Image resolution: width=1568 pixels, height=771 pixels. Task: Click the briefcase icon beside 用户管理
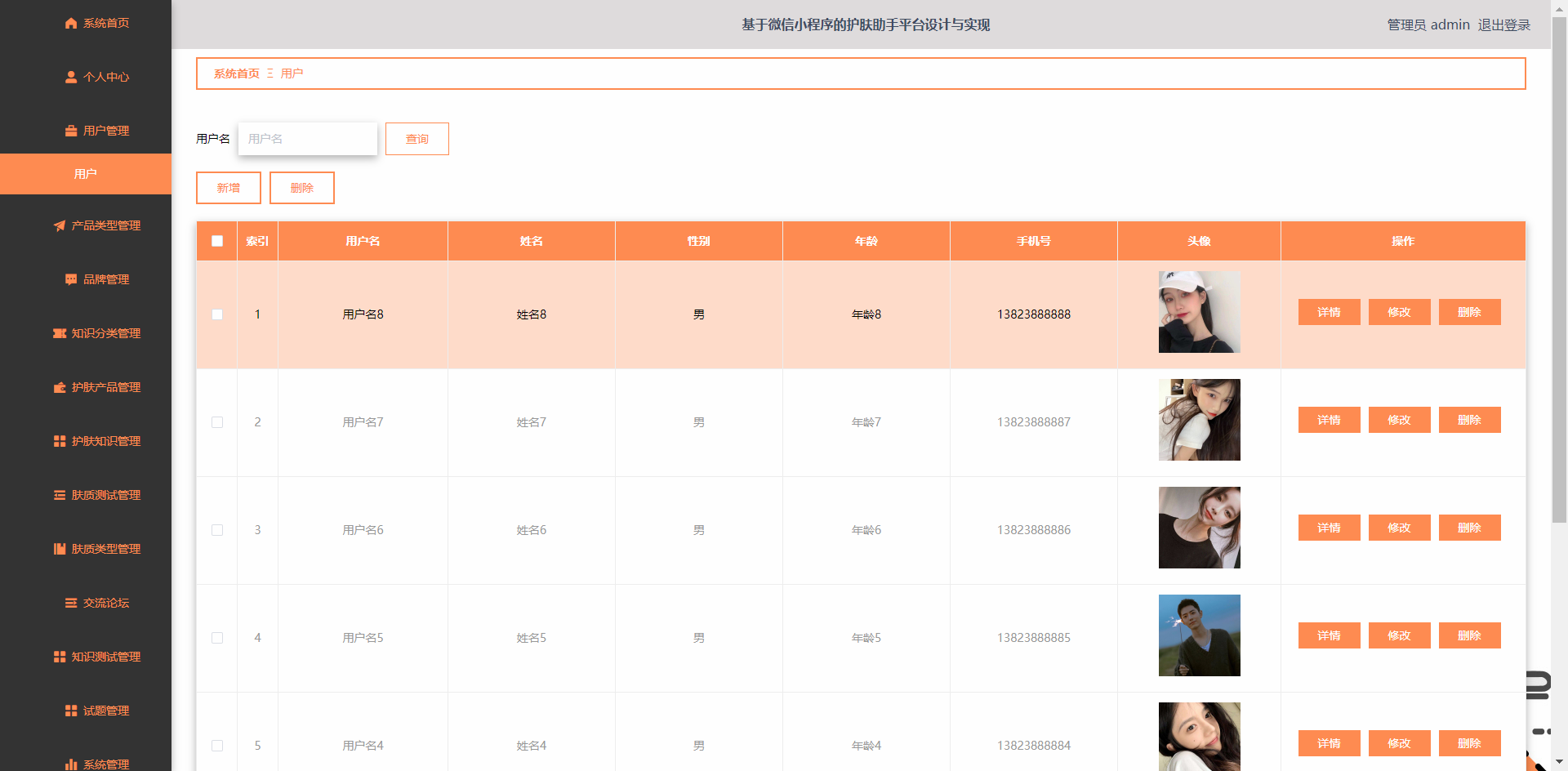(x=71, y=131)
